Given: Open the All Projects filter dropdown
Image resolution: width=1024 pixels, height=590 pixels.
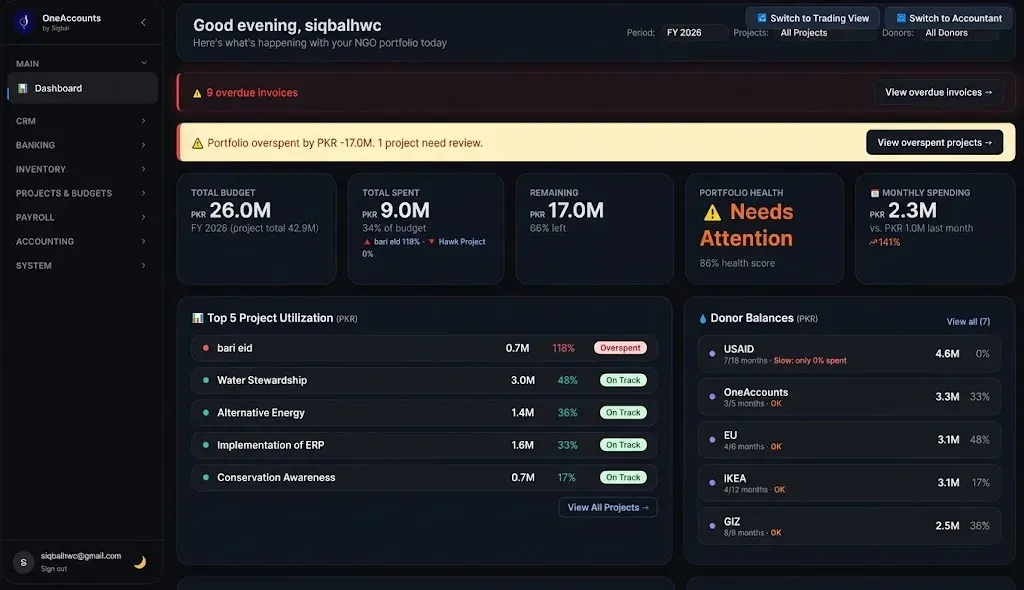Looking at the screenshot, I should coord(825,33).
